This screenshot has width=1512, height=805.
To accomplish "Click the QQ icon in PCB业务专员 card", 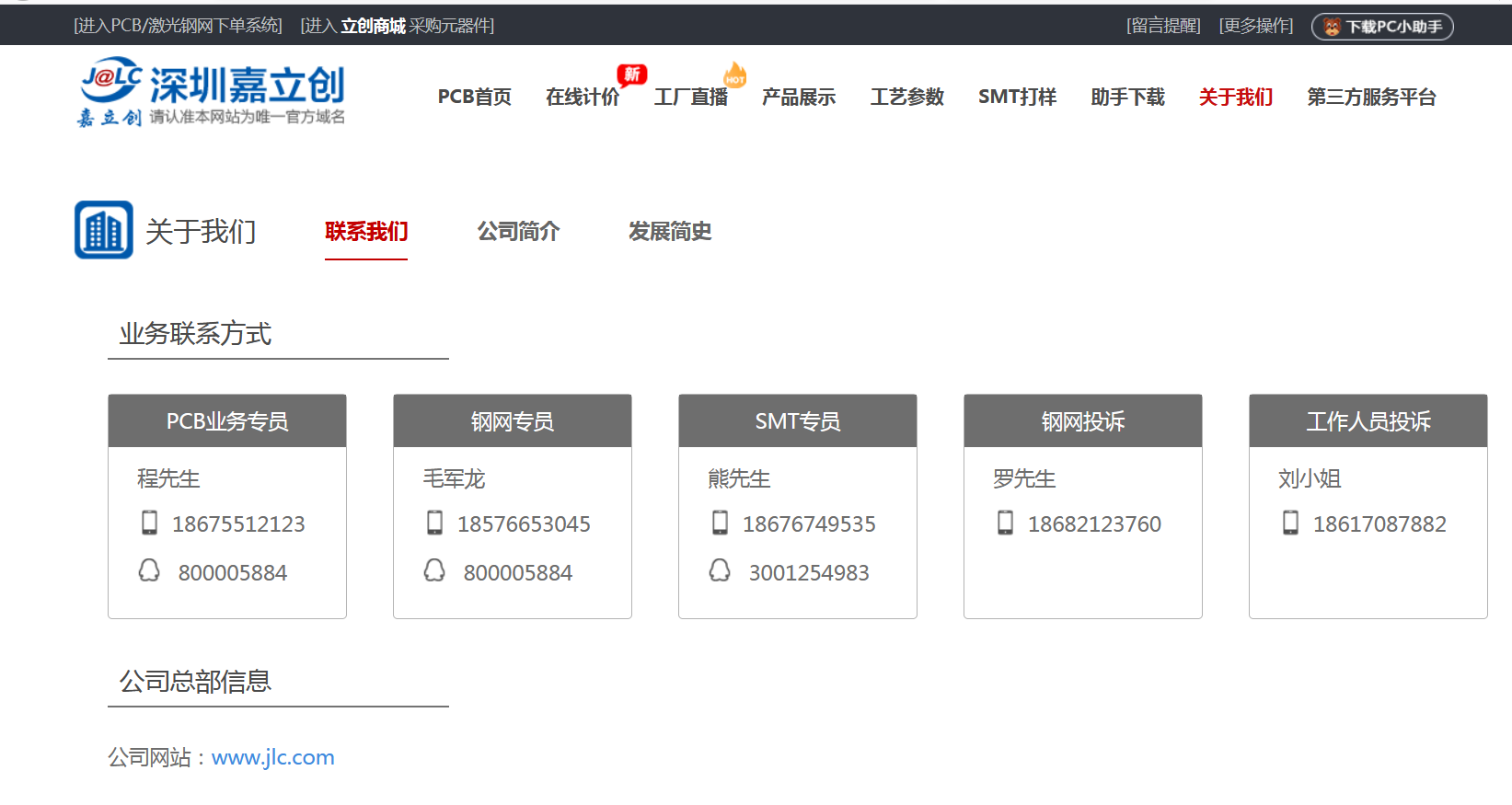I will pos(149,570).
